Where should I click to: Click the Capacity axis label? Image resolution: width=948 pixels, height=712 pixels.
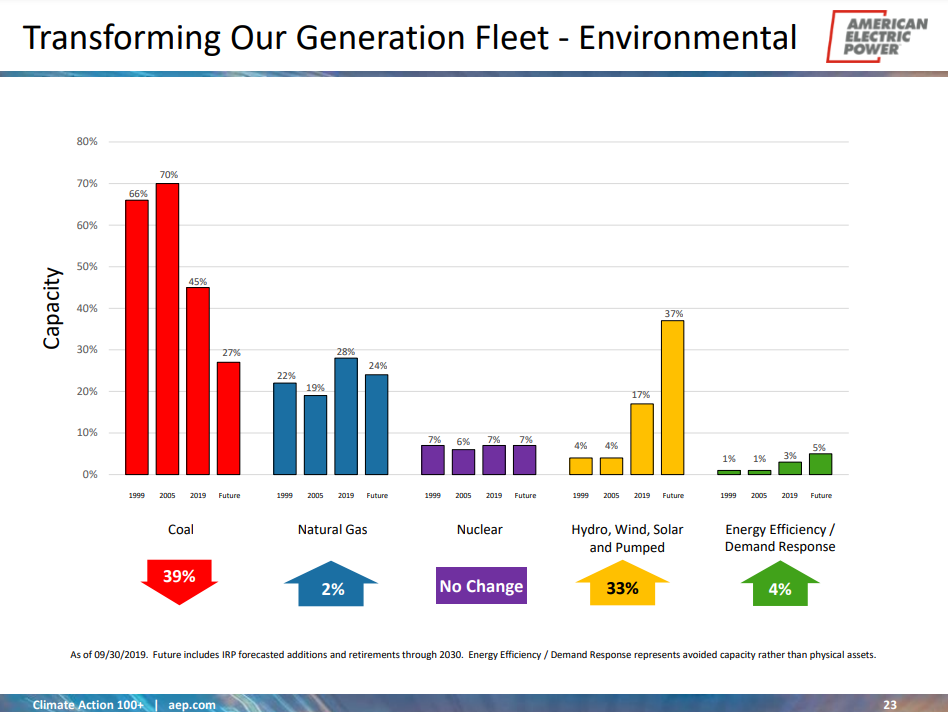click(52, 308)
